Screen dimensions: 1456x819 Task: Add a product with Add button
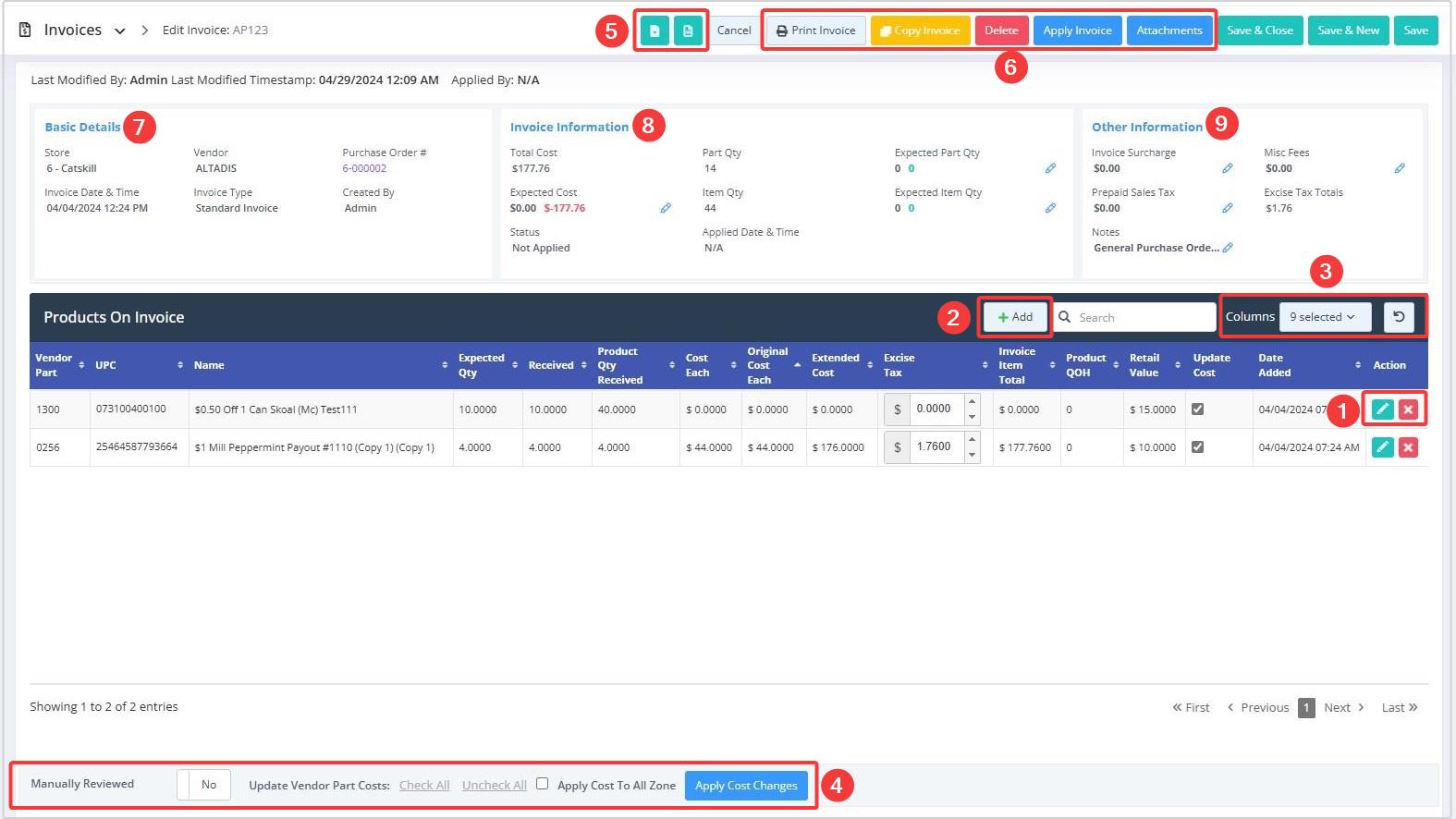click(1015, 317)
